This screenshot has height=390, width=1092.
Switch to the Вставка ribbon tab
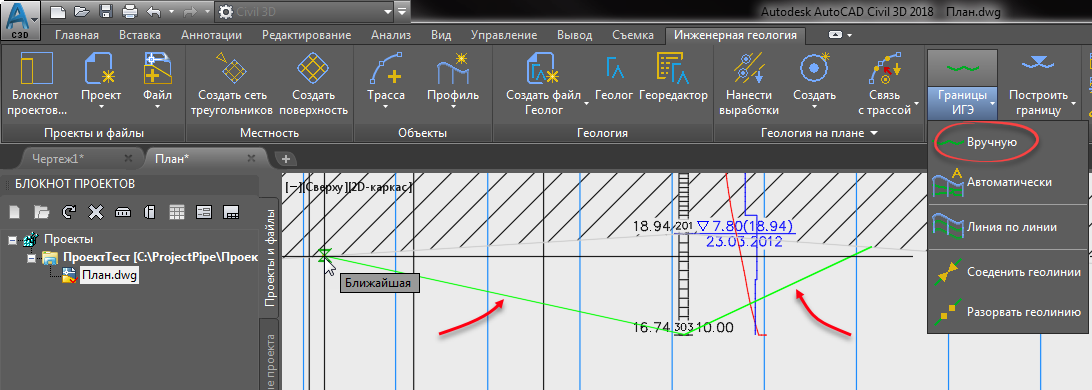point(140,36)
